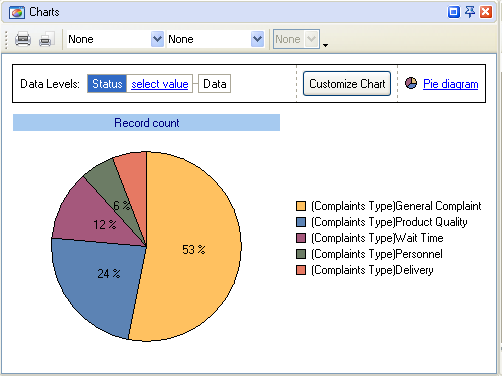Click the Charts window title icon

[x=17, y=12]
